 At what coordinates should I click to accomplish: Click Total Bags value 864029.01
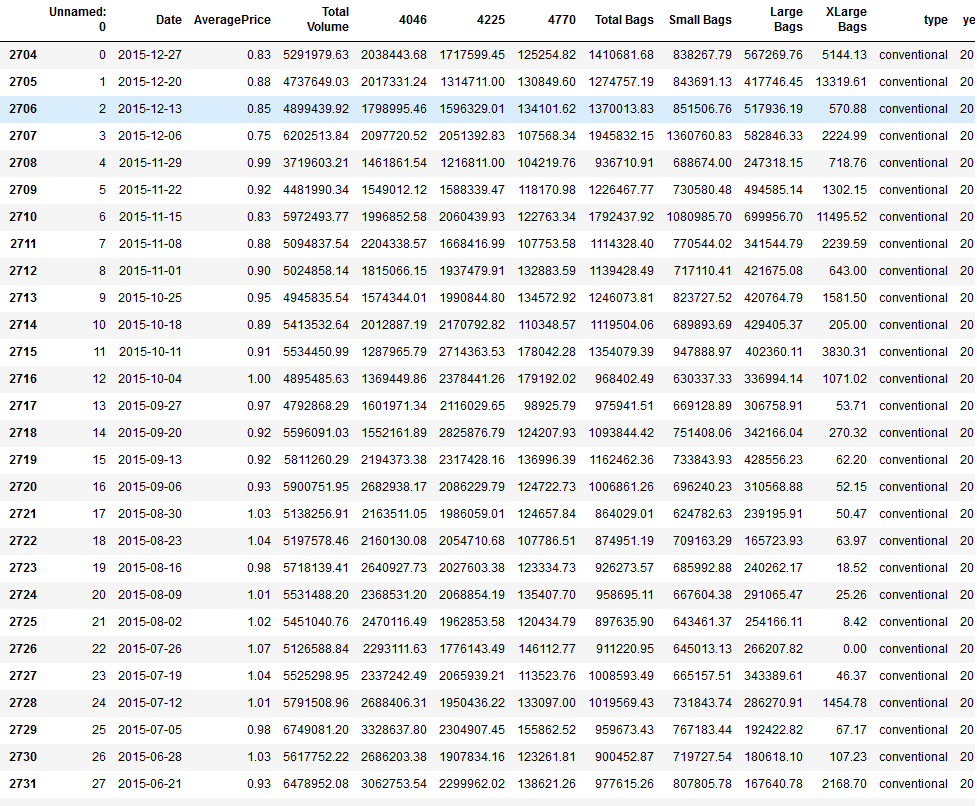pos(624,514)
